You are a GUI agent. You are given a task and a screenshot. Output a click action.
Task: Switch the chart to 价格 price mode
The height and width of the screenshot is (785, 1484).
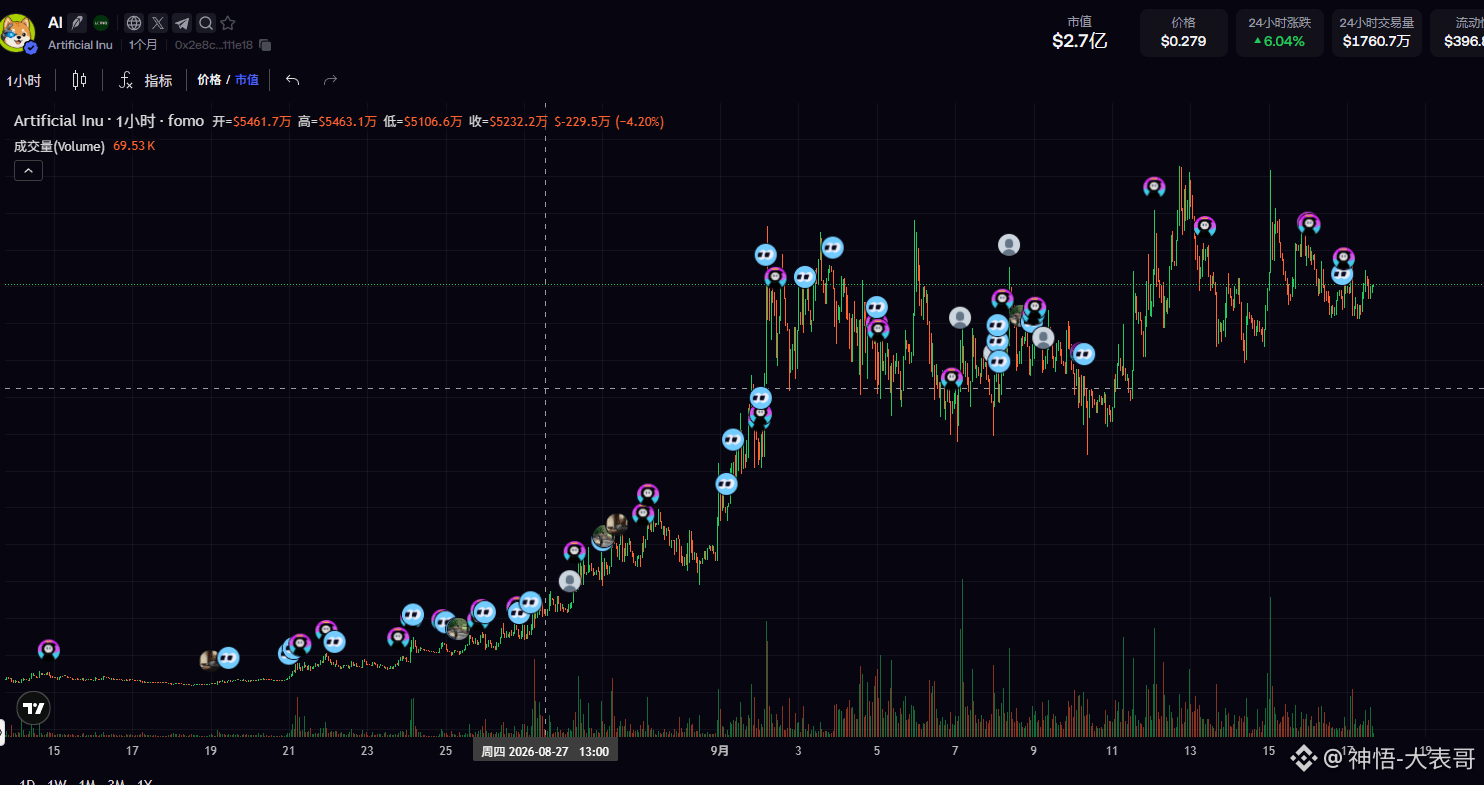[209, 80]
